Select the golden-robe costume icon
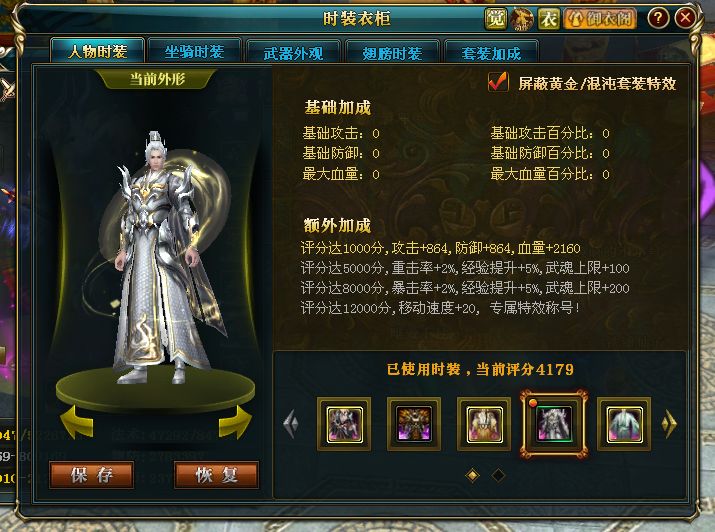 click(x=484, y=424)
